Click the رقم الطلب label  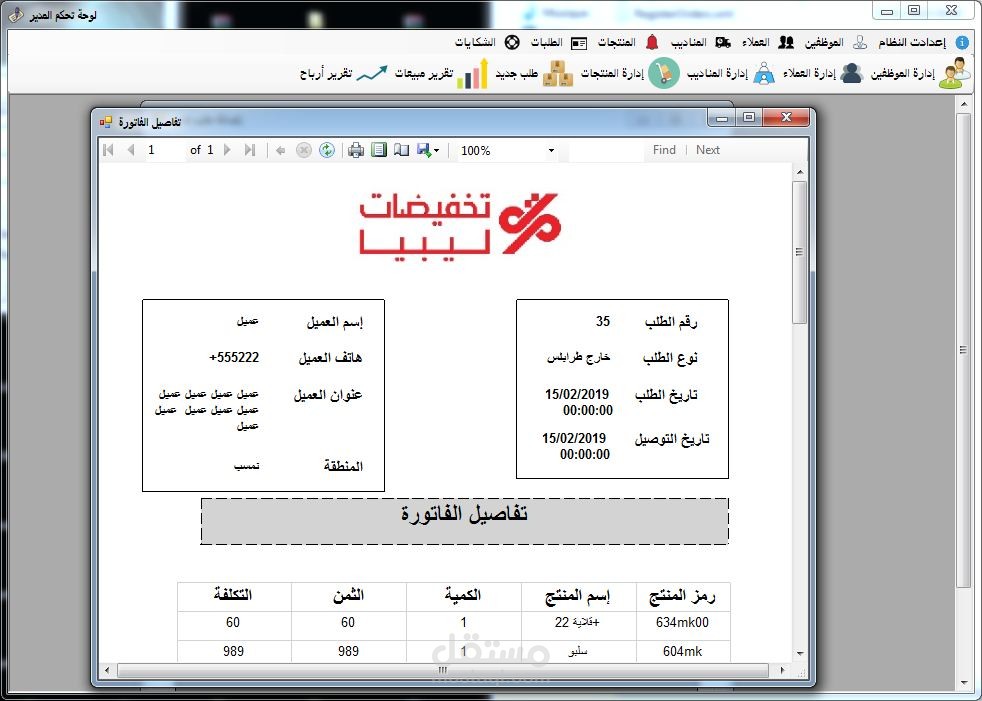click(671, 322)
